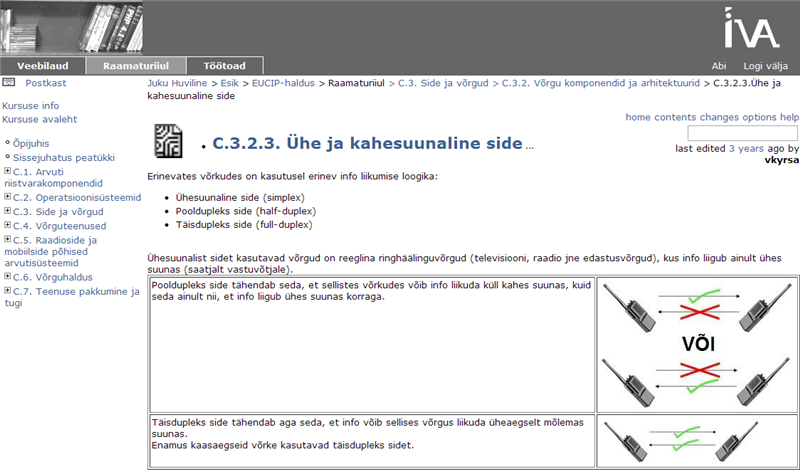Click 'Pooldupleks side (half-duplex)' list item
Screen dimensions: 800x476
[x=246, y=211]
